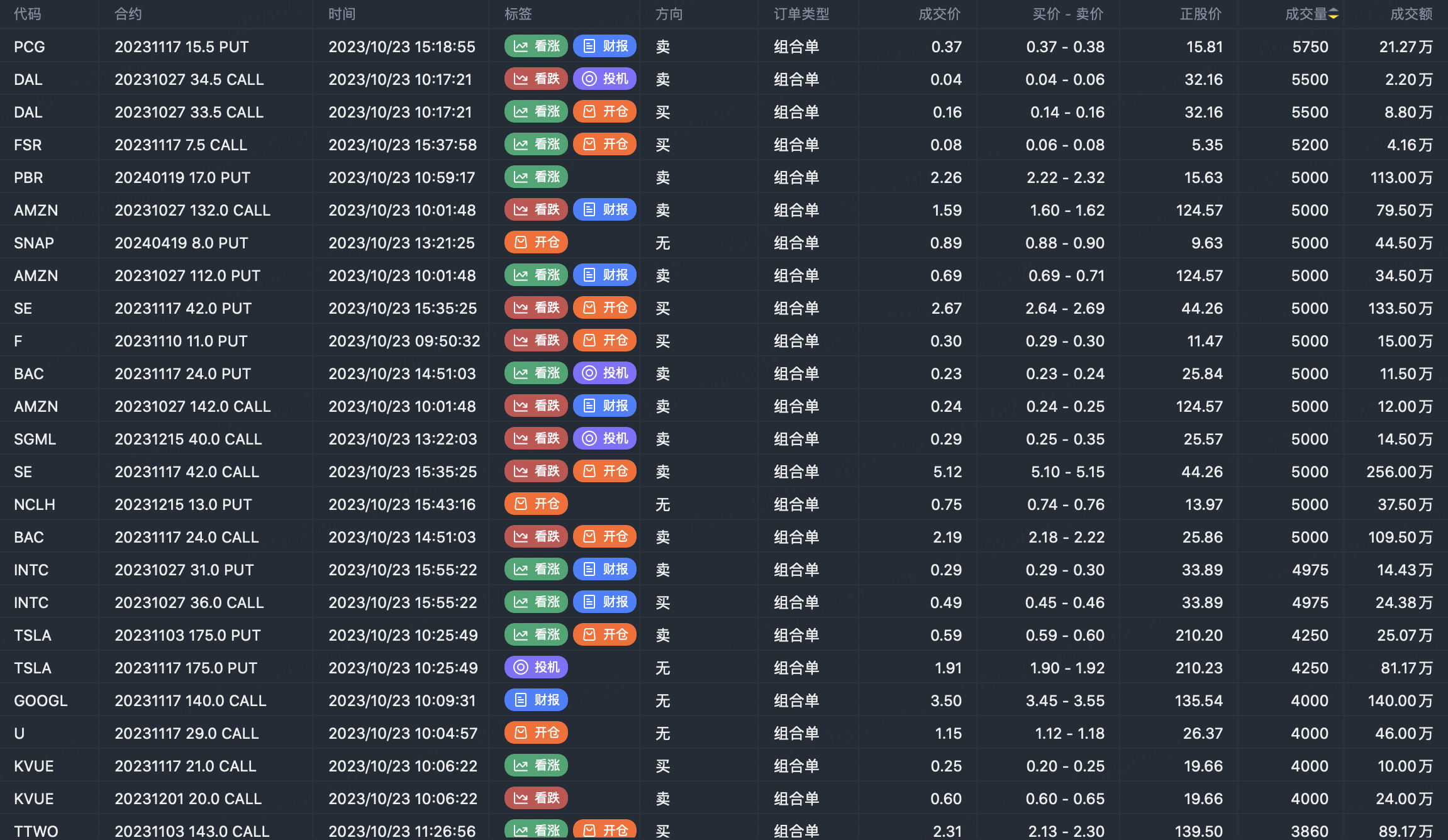This screenshot has height=840, width=1448.
Task: Select the GOOGL ticker cell
Action: click(41, 700)
